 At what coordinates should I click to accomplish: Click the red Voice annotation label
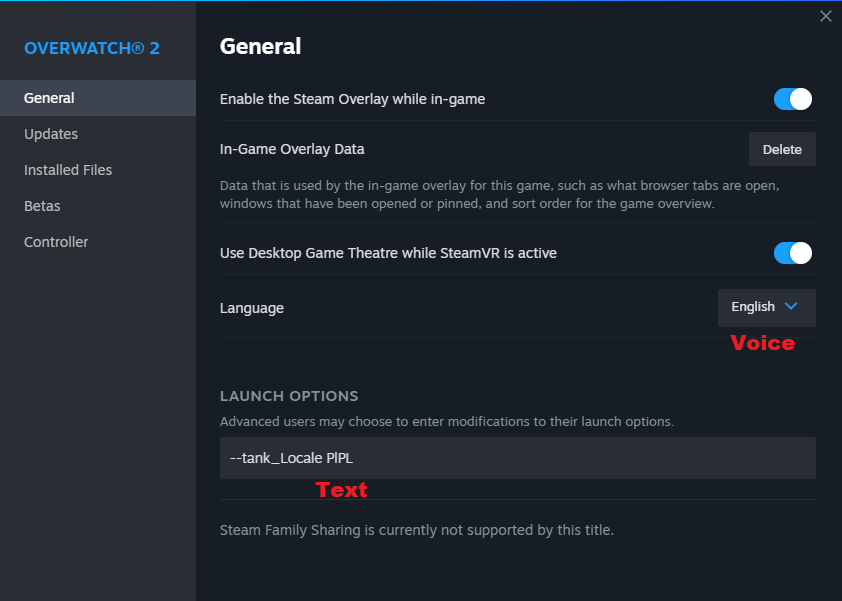[762, 343]
